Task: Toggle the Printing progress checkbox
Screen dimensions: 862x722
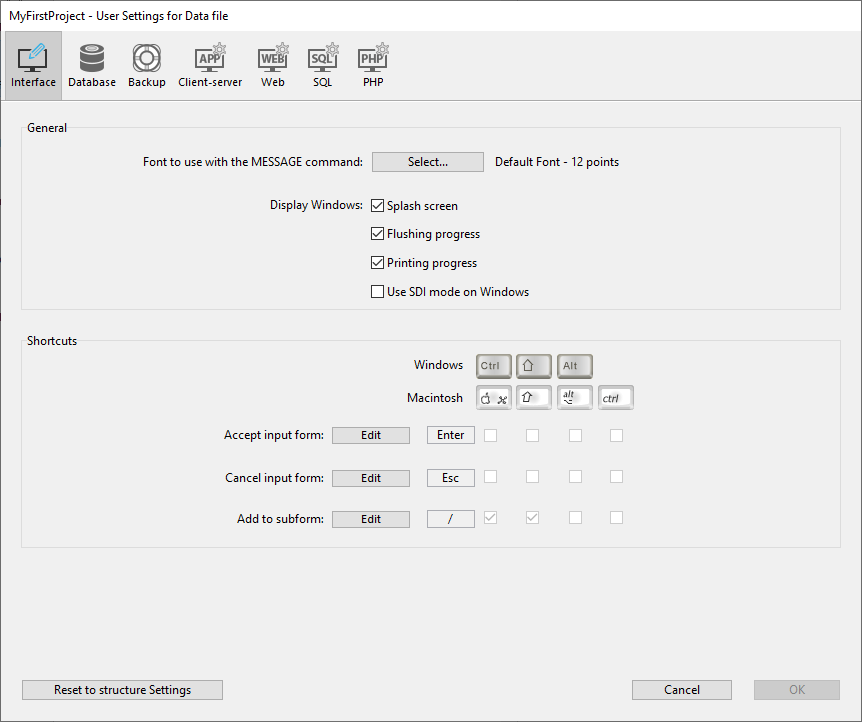Action: [x=378, y=263]
